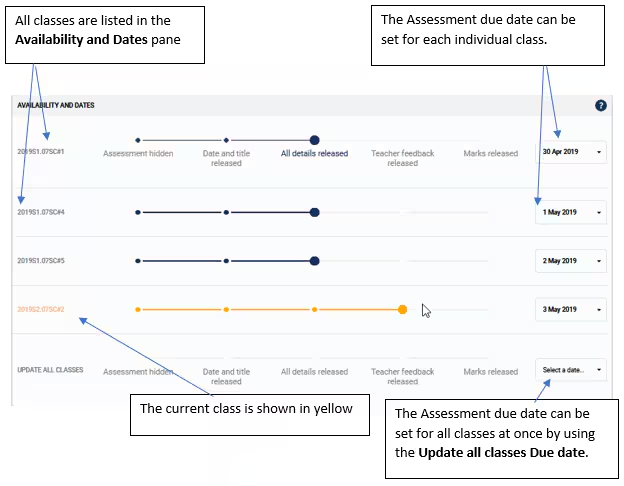Expand the 1 May 2019 date dropdown

tap(571, 213)
